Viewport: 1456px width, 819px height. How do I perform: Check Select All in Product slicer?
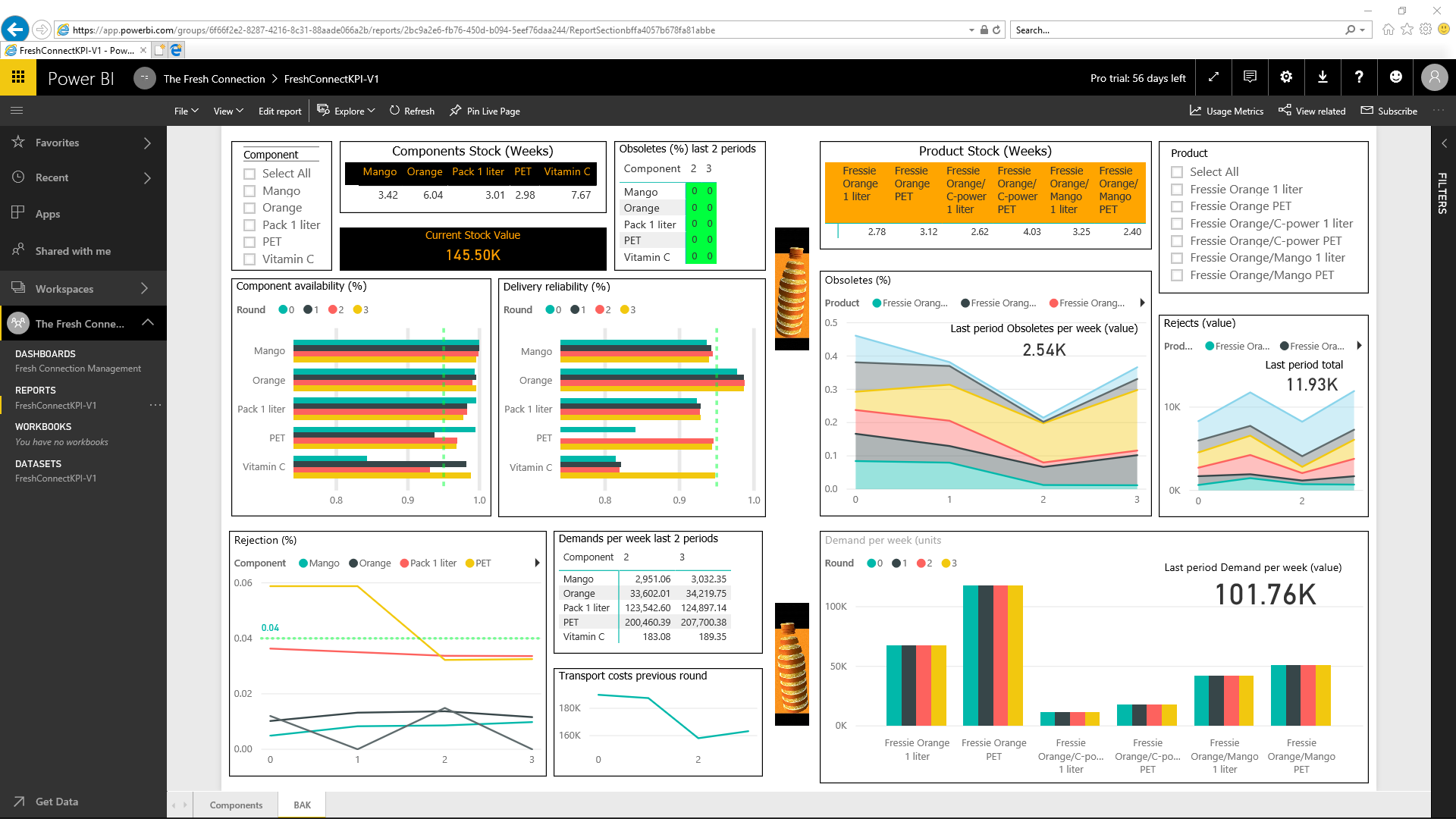[x=1177, y=172]
